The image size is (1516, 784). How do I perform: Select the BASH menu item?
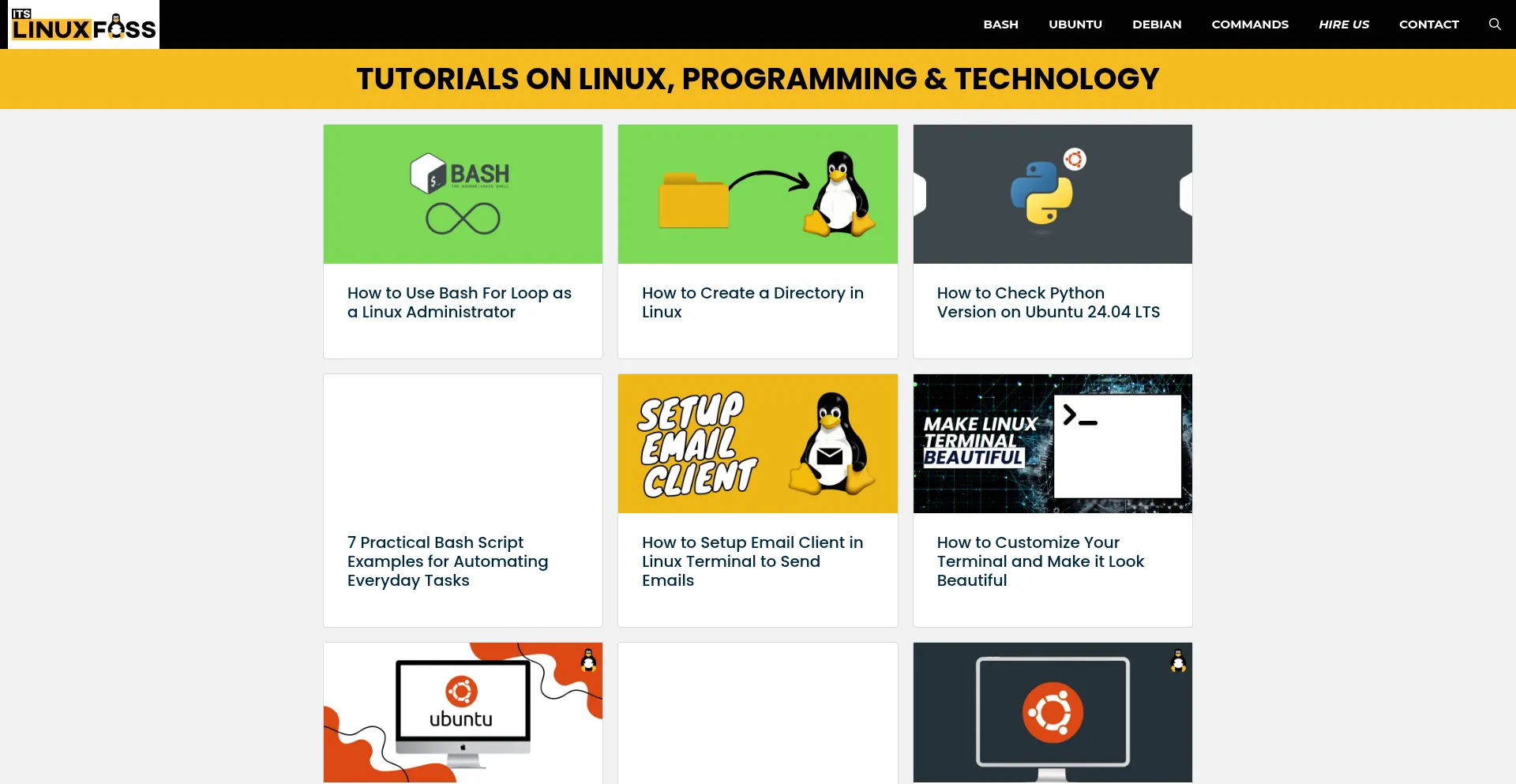(x=1000, y=24)
